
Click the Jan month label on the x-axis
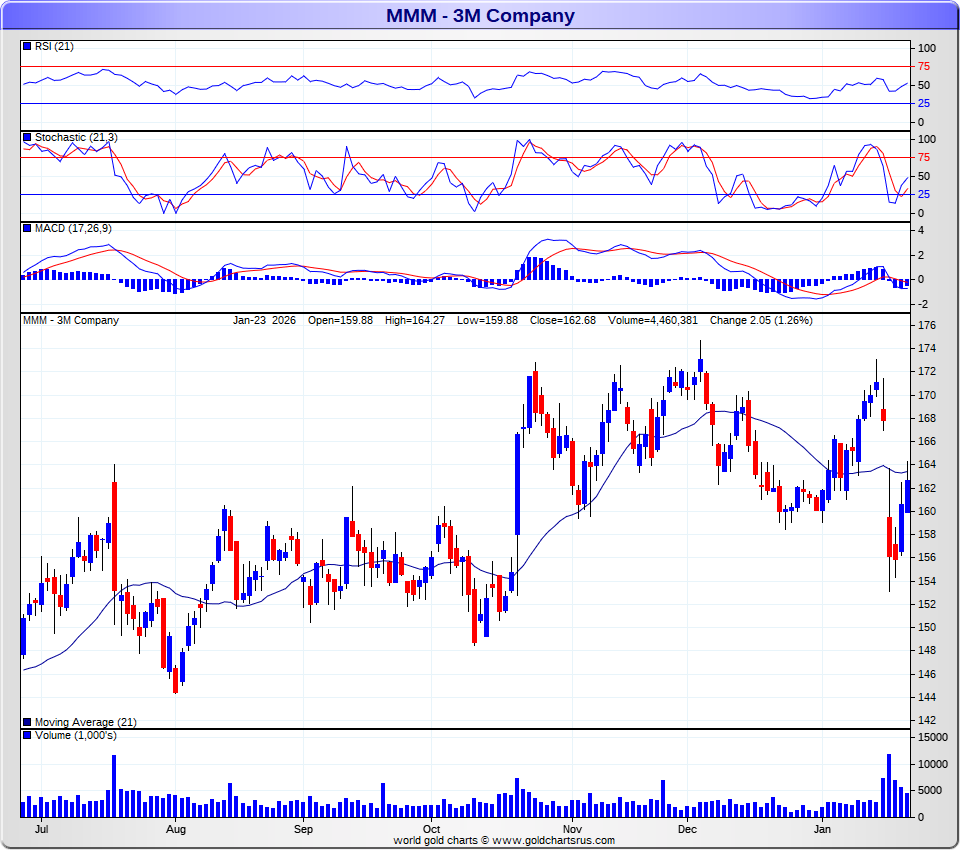click(822, 829)
